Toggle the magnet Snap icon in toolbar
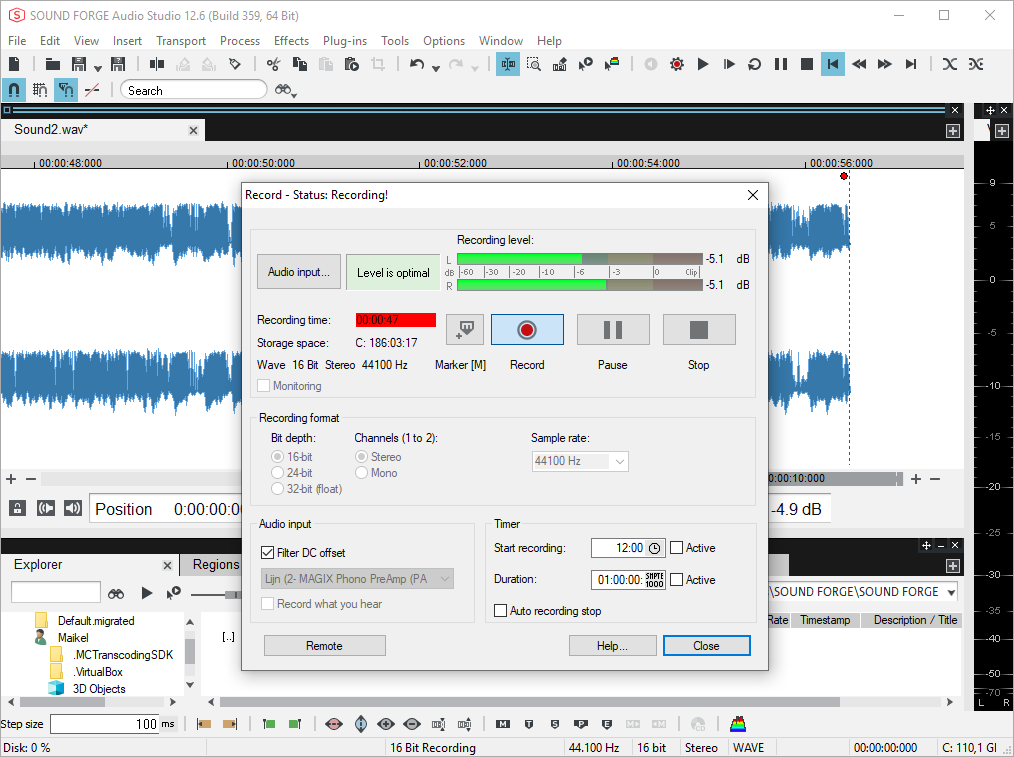Viewport: 1014px width, 757px height. click(x=14, y=90)
